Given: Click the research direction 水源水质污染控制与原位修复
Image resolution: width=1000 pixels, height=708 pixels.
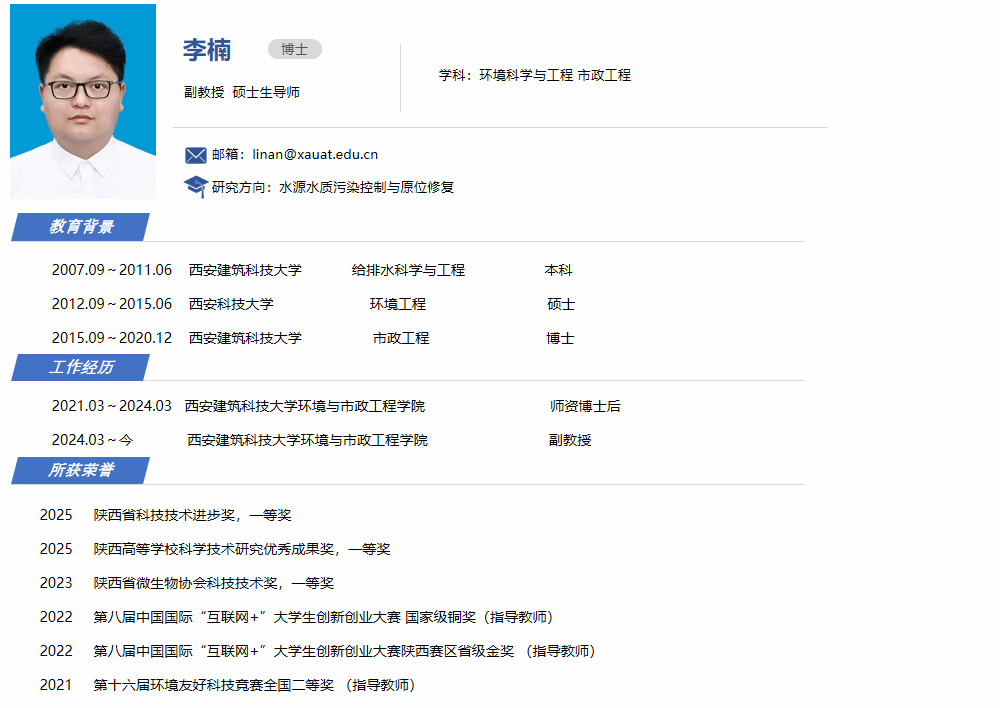Looking at the screenshot, I should pyautogui.click(x=366, y=187).
